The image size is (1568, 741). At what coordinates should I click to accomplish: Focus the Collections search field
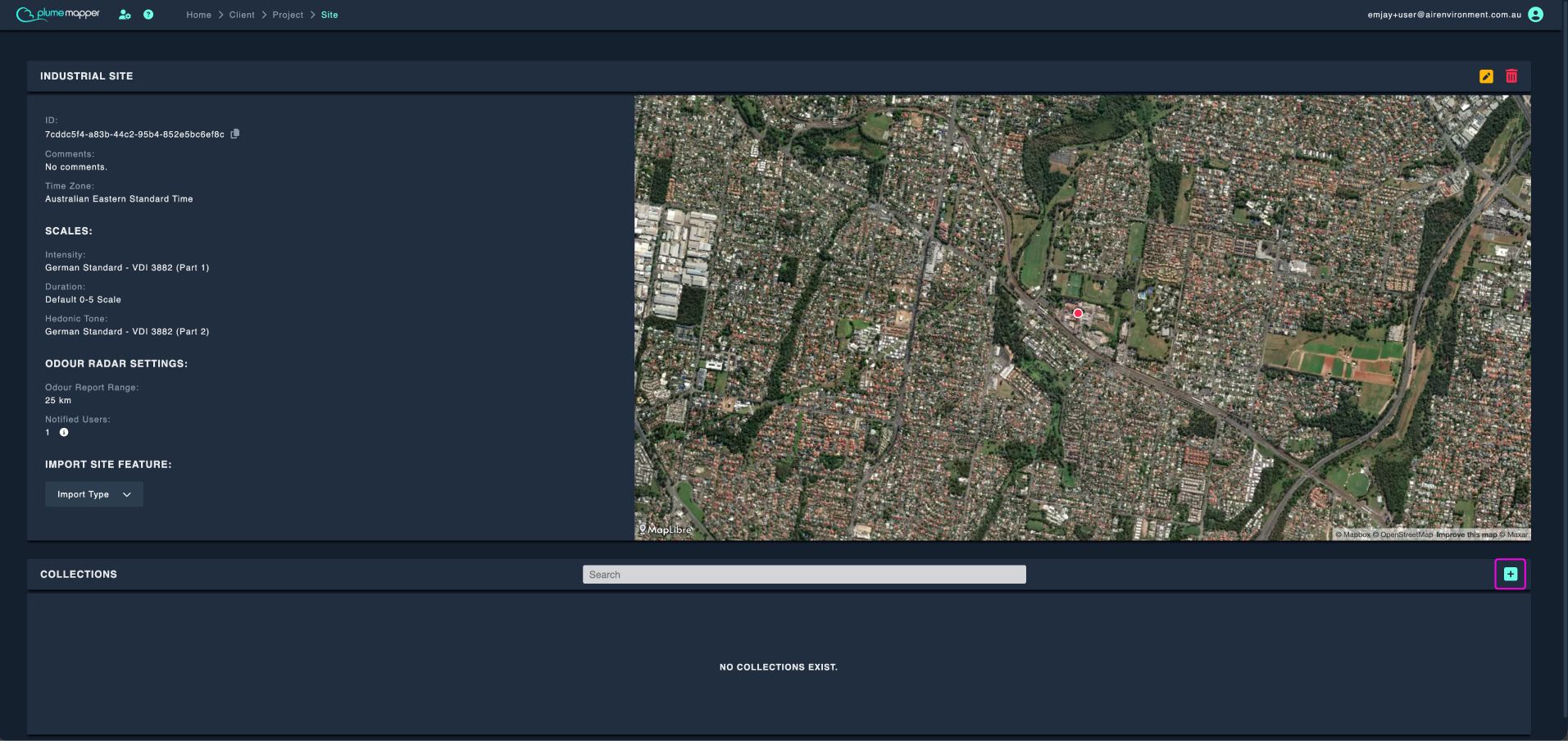(x=804, y=575)
